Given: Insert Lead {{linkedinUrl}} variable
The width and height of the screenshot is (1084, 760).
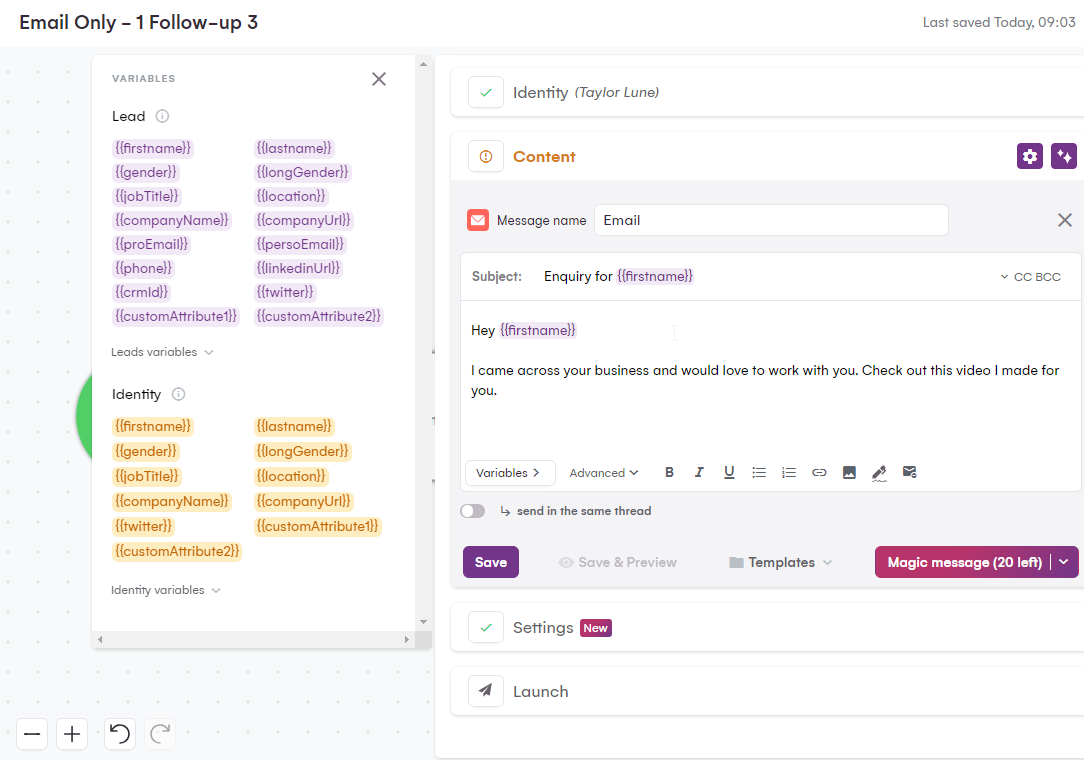Looking at the screenshot, I should coord(299,268).
